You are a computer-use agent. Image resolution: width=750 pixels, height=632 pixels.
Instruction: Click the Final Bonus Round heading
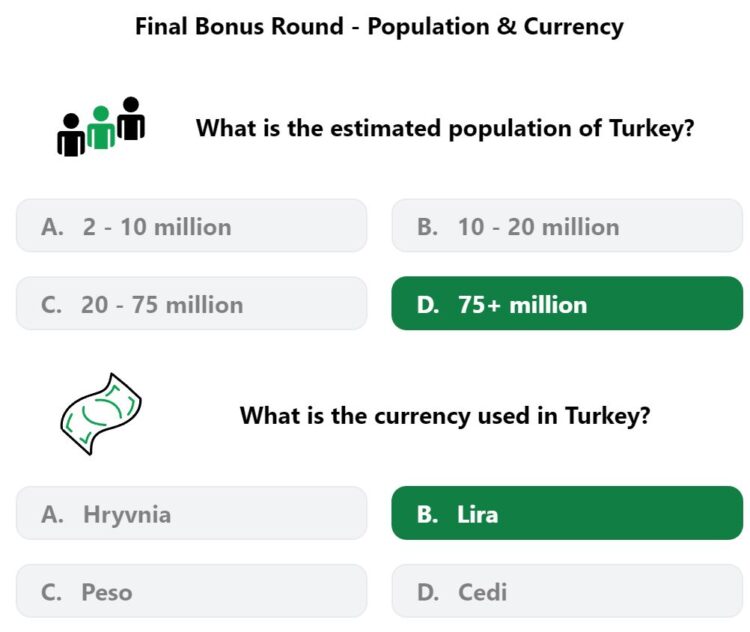point(379,26)
